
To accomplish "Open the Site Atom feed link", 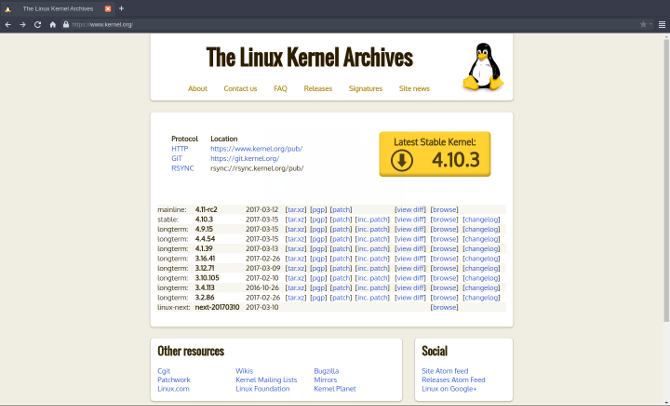I will point(445,371).
